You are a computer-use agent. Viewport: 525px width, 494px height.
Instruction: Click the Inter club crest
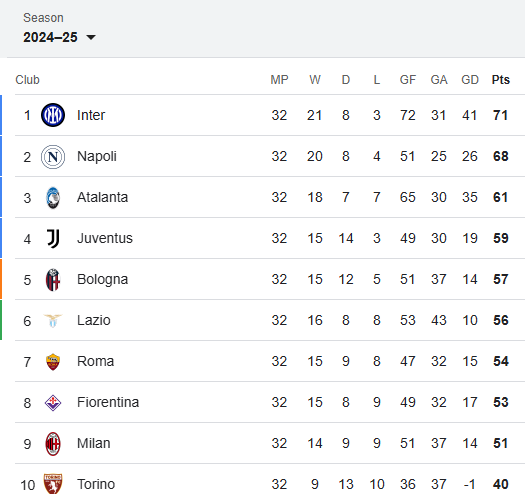pos(53,115)
